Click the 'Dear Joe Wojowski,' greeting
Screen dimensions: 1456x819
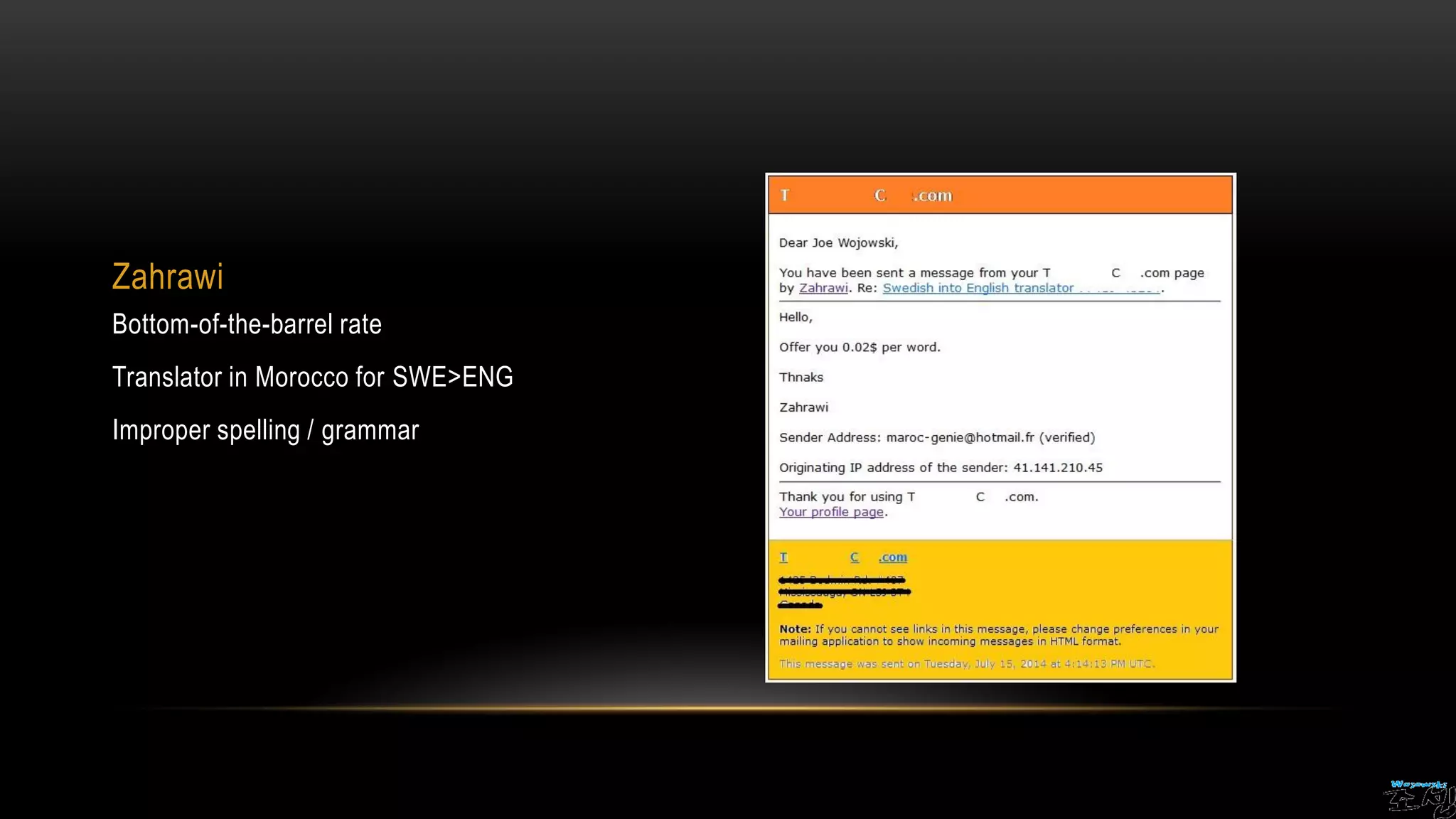coord(838,243)
